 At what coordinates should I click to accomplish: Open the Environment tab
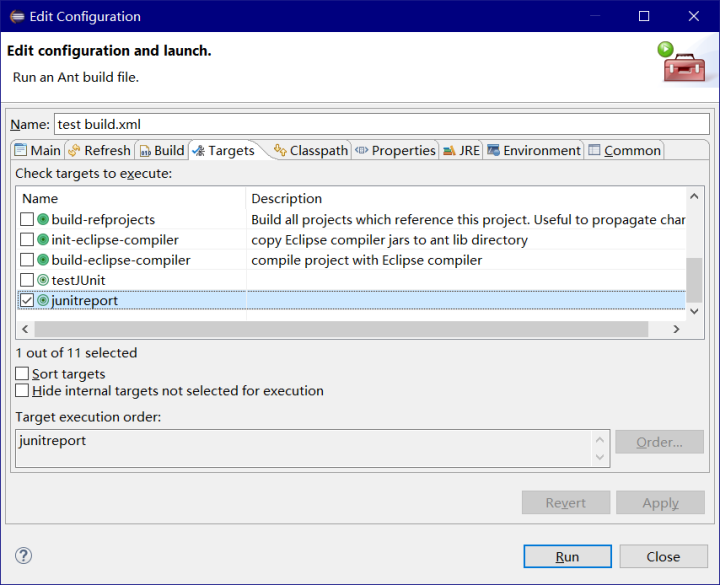[534, 150]
